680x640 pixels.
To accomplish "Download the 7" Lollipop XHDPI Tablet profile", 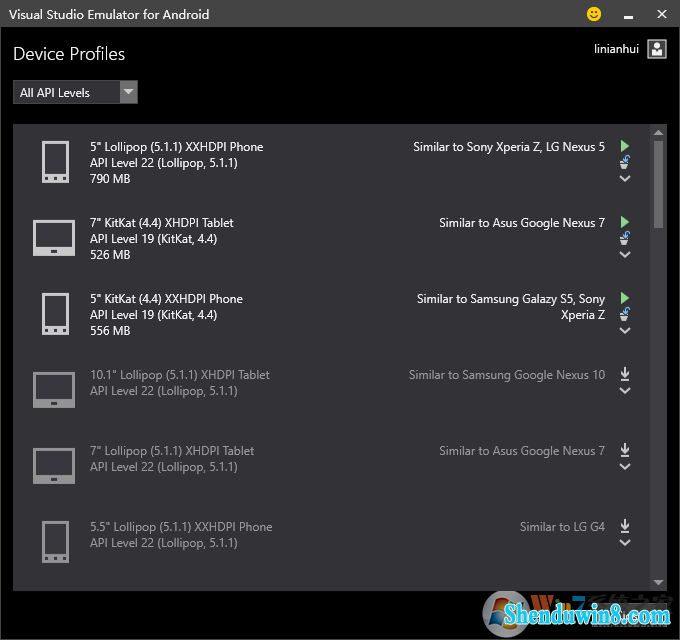I will coord(624,450).
